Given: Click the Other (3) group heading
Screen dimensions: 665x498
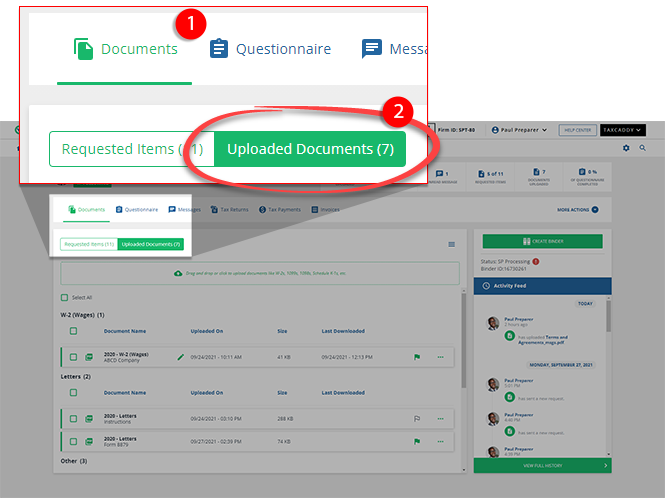Looking at the screenshot, I should click(x=74, y=461).
